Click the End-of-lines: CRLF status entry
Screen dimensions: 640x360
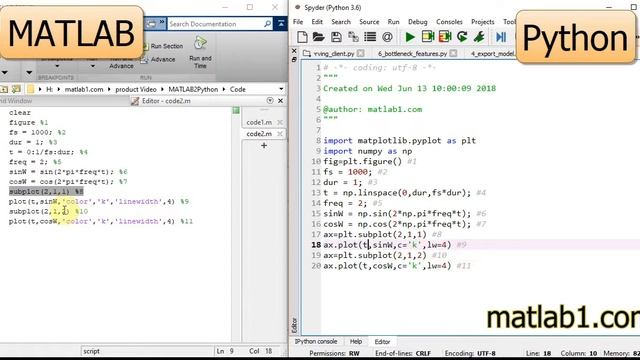pos(403,353)
